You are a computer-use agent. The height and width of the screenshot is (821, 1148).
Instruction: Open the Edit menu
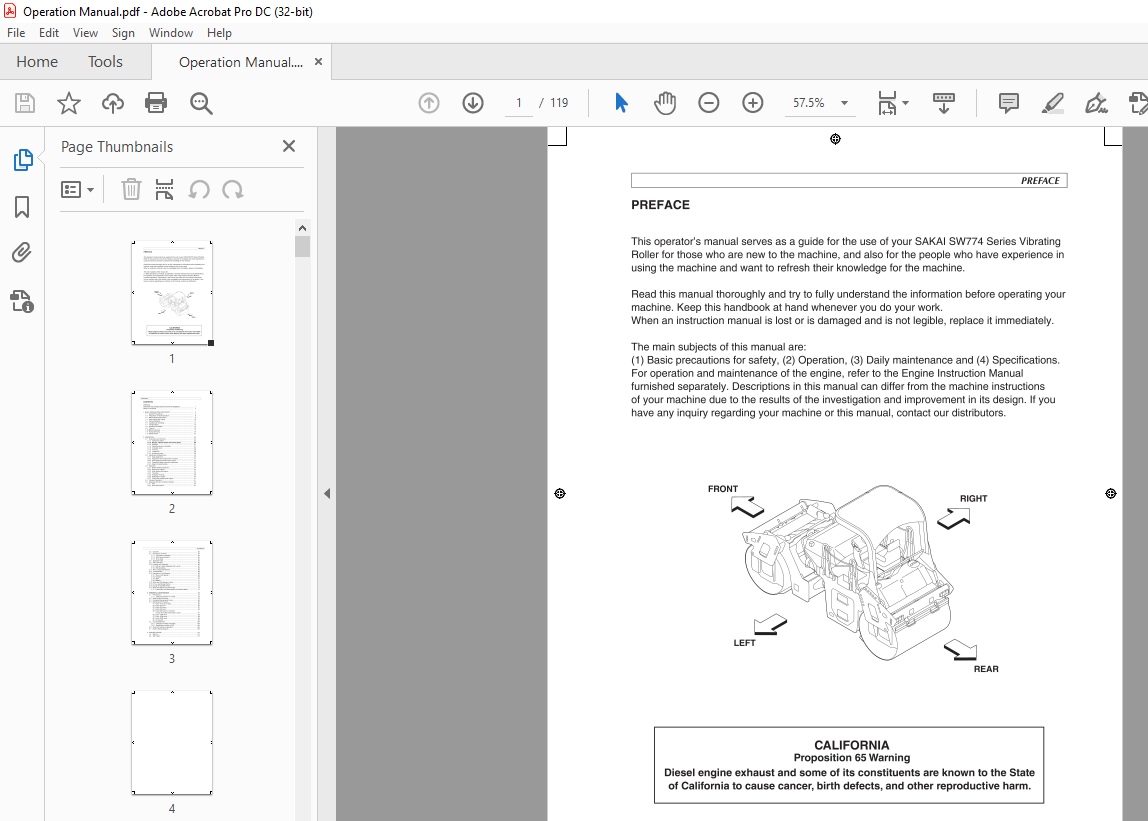(49, 33)
